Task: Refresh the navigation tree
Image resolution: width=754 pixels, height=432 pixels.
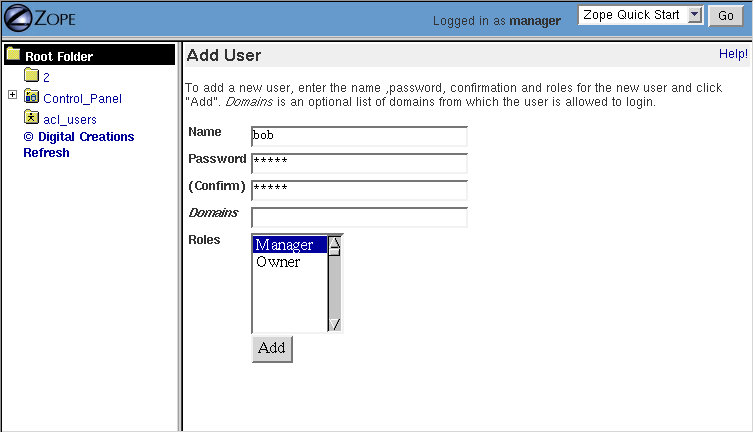Action: tap(46, 153)
